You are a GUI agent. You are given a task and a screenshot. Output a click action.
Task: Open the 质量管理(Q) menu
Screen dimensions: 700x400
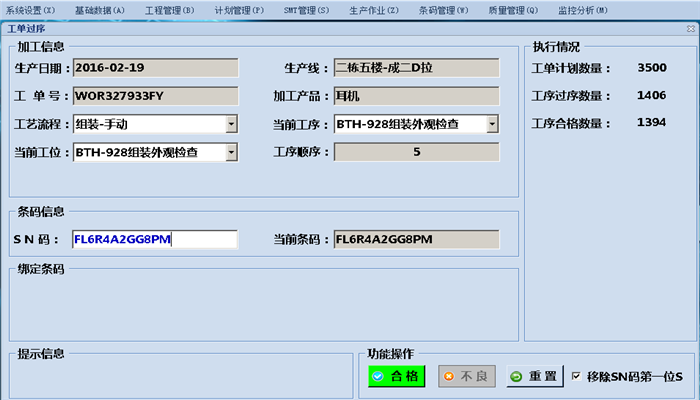click(x=513, y=10)
